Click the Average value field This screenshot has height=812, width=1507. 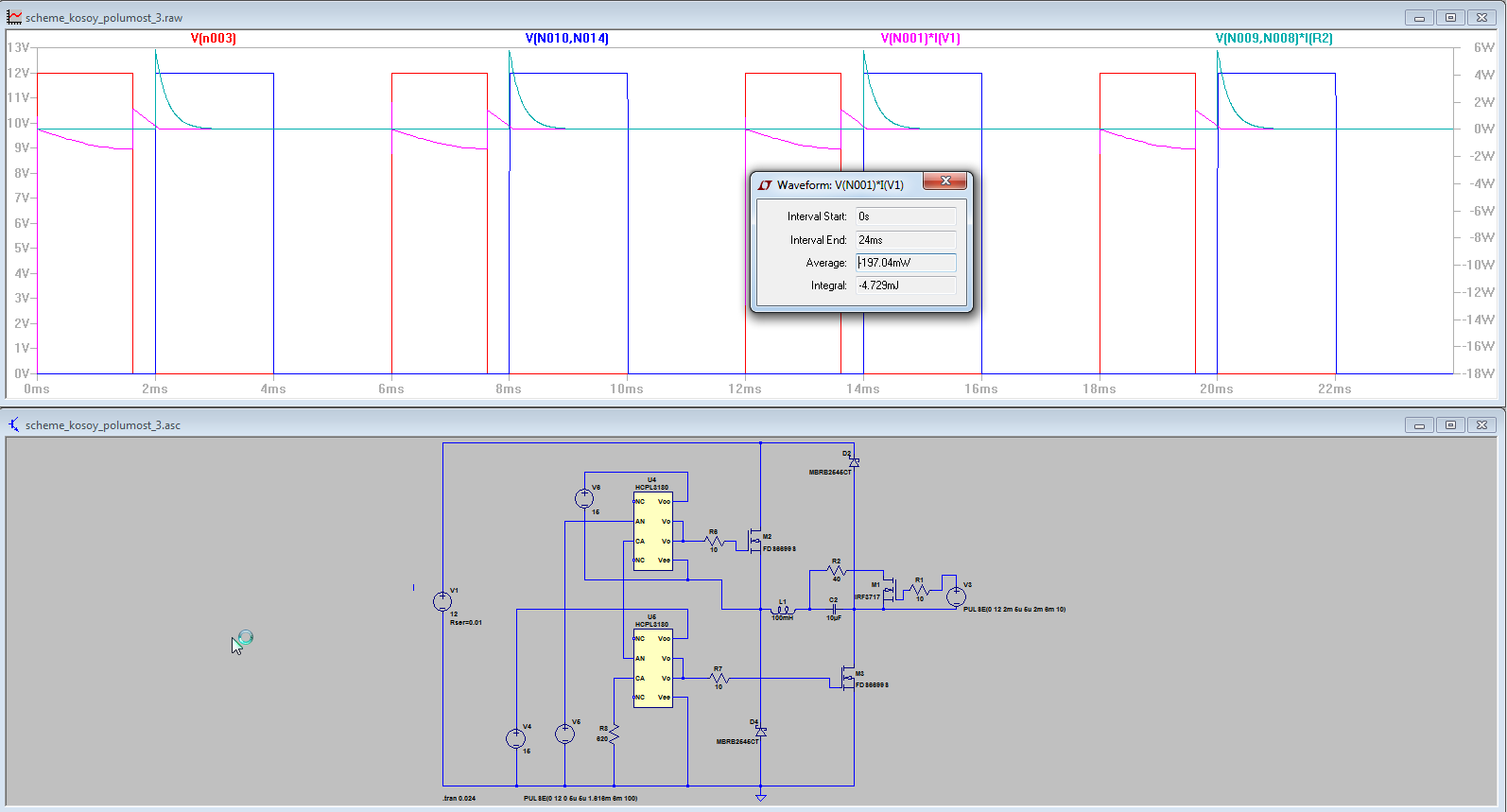pyautogui.click(x=906, y=263)
